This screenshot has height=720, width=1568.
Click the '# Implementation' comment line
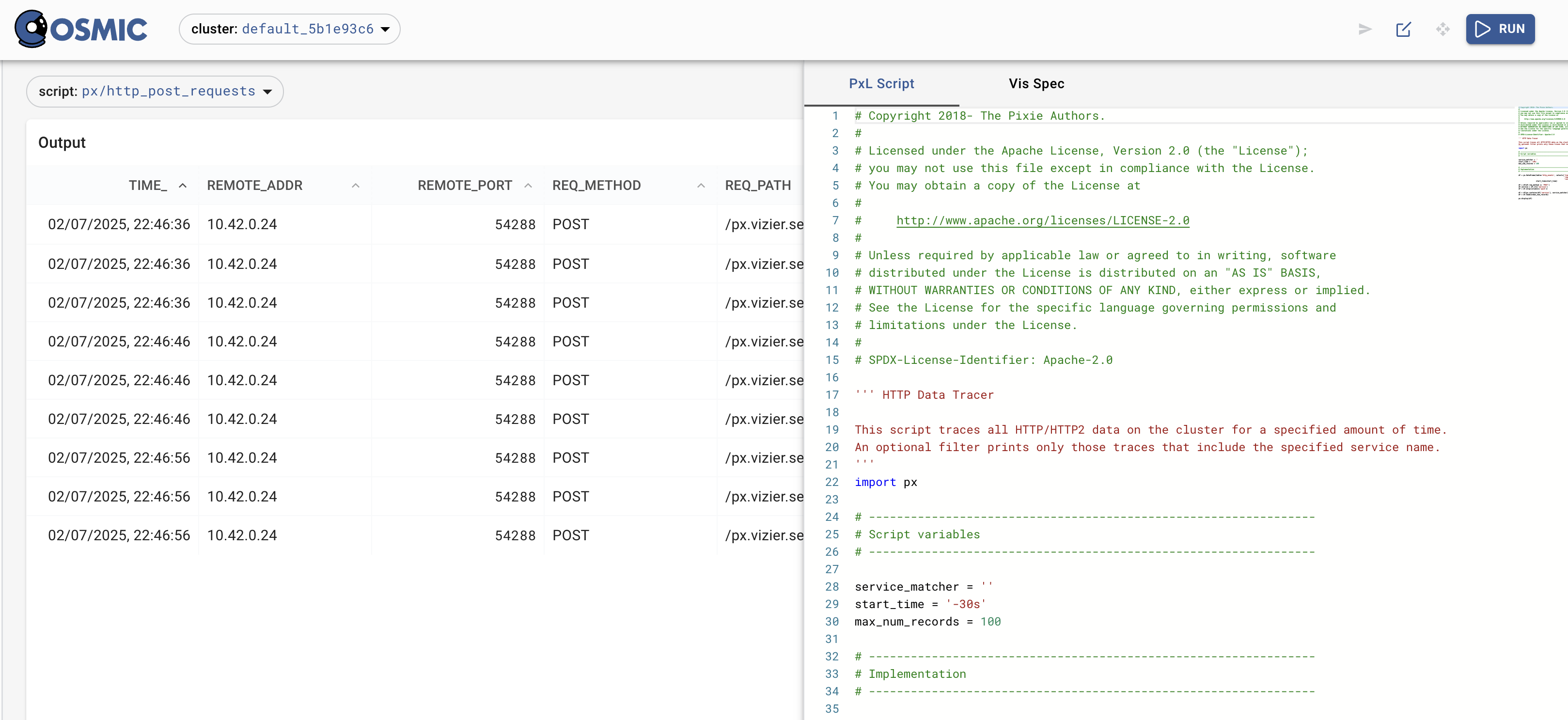tap(909, 674)
